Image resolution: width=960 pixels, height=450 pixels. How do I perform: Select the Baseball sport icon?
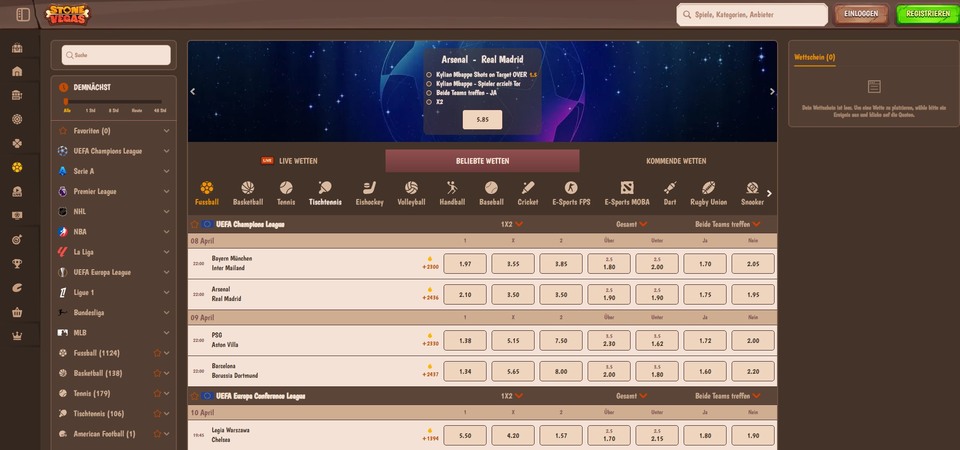coord(491,188)
